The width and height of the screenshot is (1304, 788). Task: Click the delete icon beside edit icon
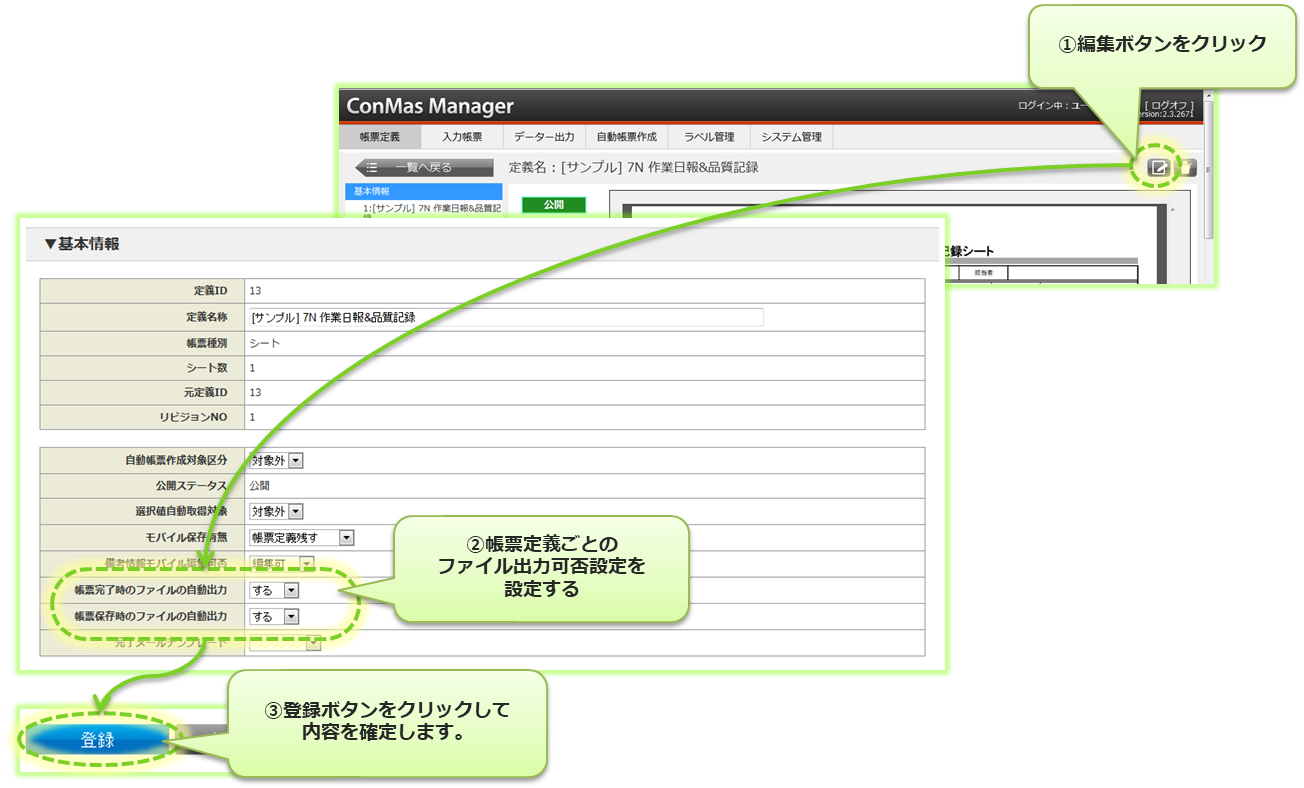[x=1186, y=168]
